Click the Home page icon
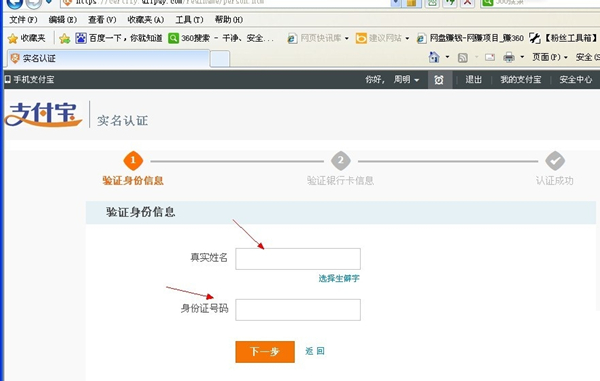This screenshot has width=600, height=381. (x=434, y=57)
